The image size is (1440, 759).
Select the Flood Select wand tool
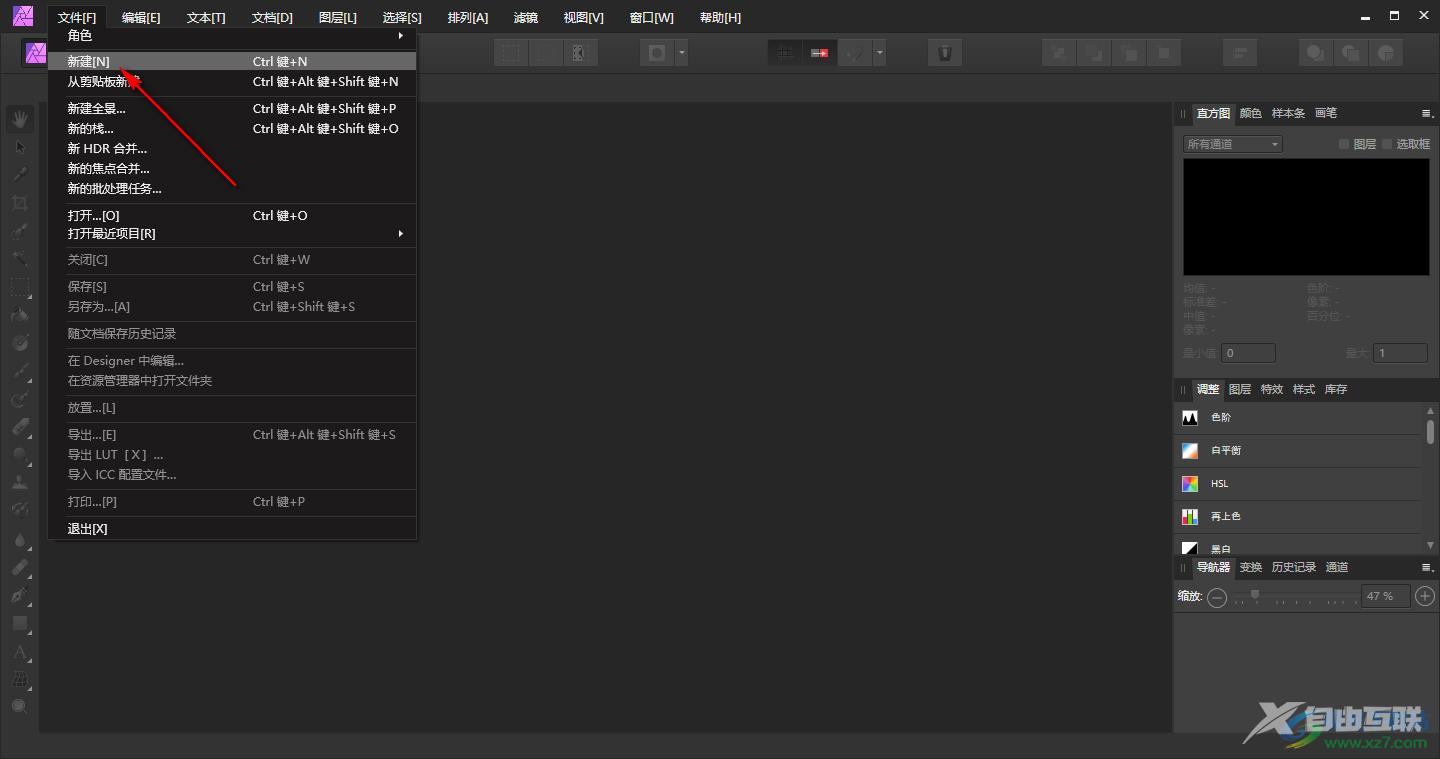(20, 259)
